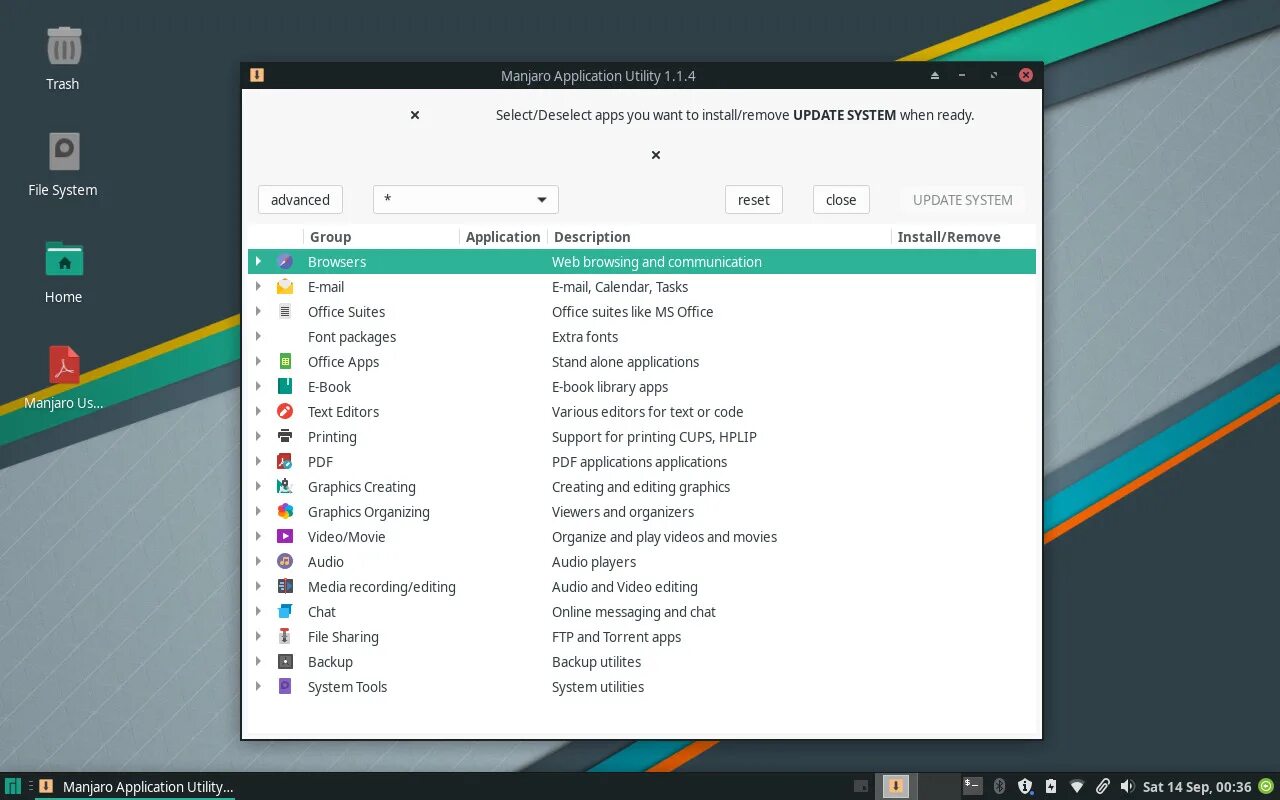1280x800 pixels.
Task: Select 'Online messaging and chat' description
Action: click(634, 612)
